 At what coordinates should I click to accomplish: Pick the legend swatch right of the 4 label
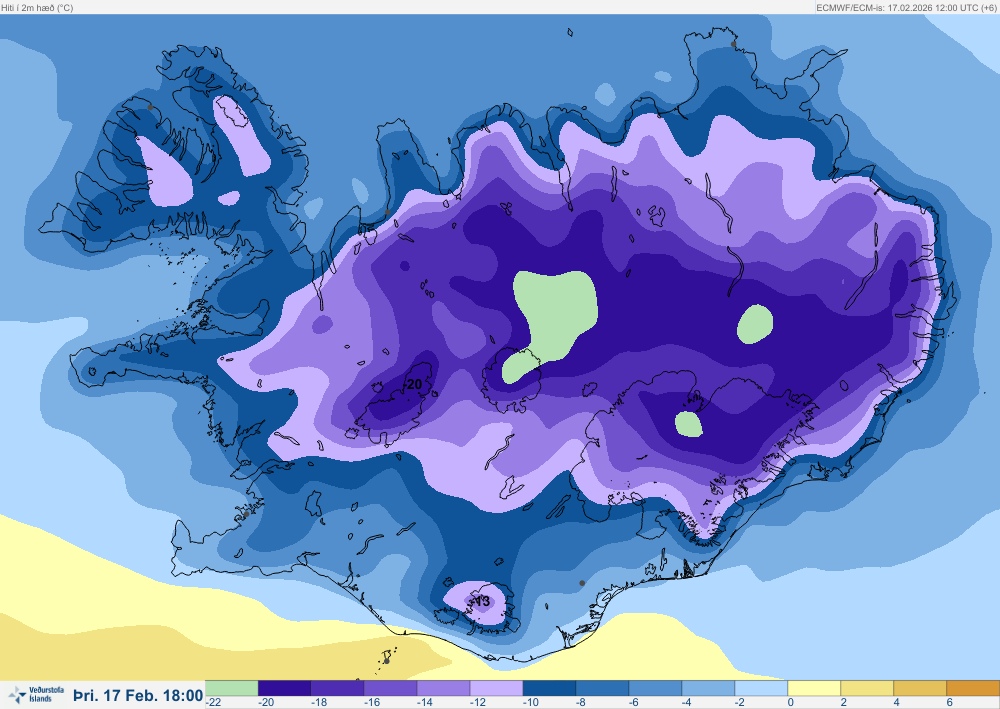920,688
